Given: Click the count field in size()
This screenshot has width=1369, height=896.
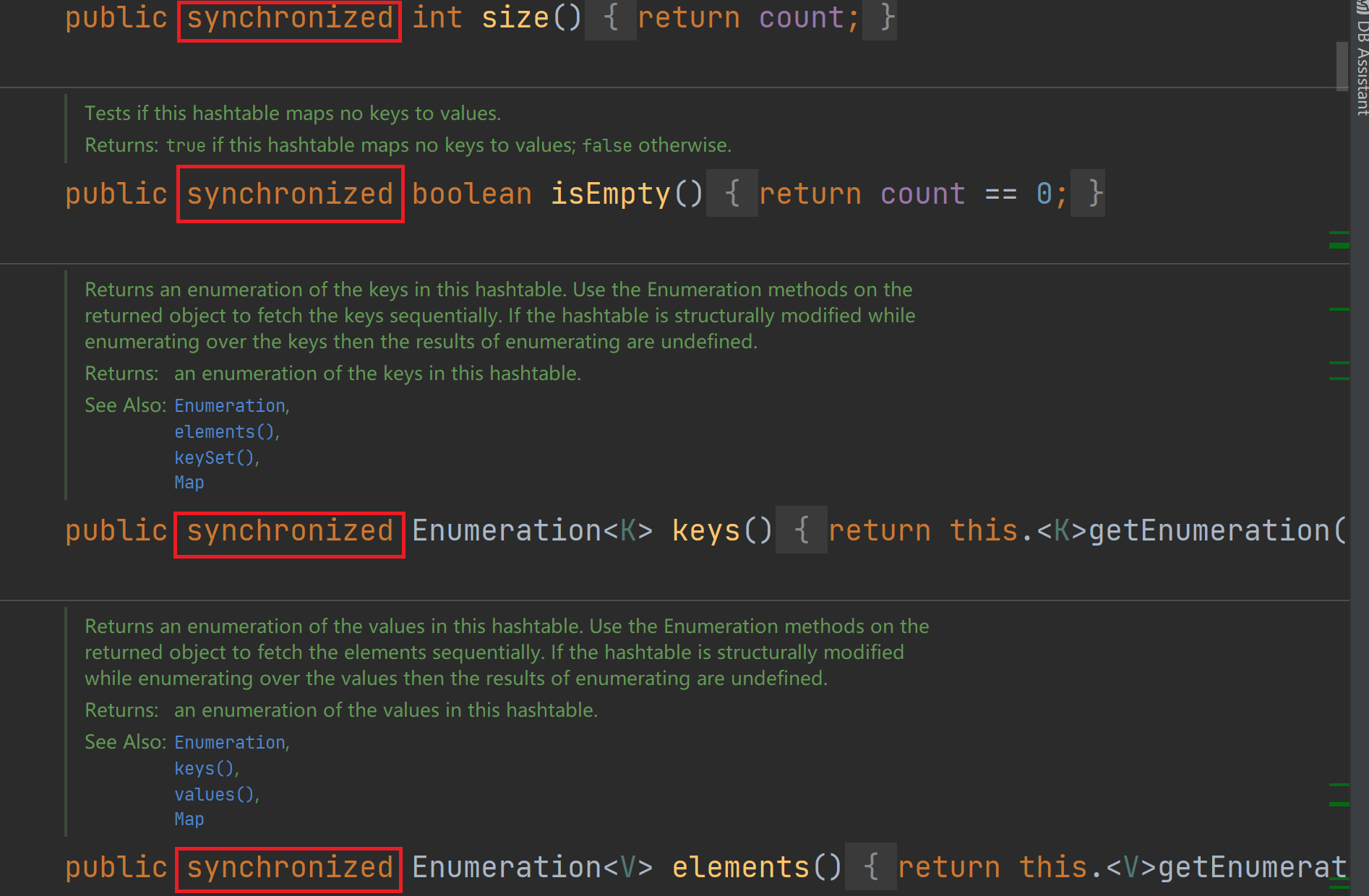Looking at the screenshot, I should pyautogui.click(x=801, y=18).
